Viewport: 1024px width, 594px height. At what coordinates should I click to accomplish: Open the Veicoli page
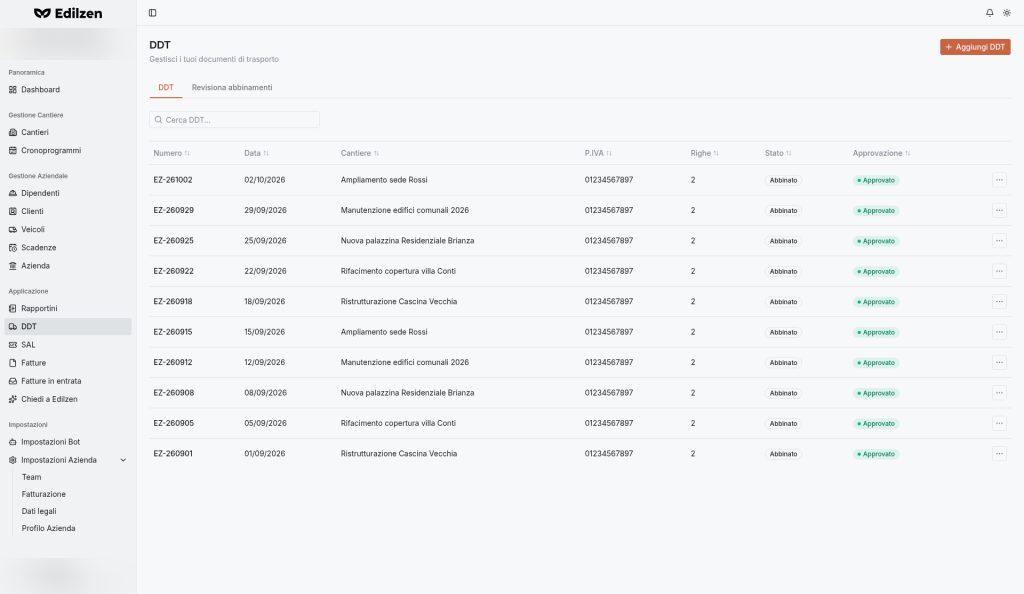pyautogui.click(x=68, y=230)
